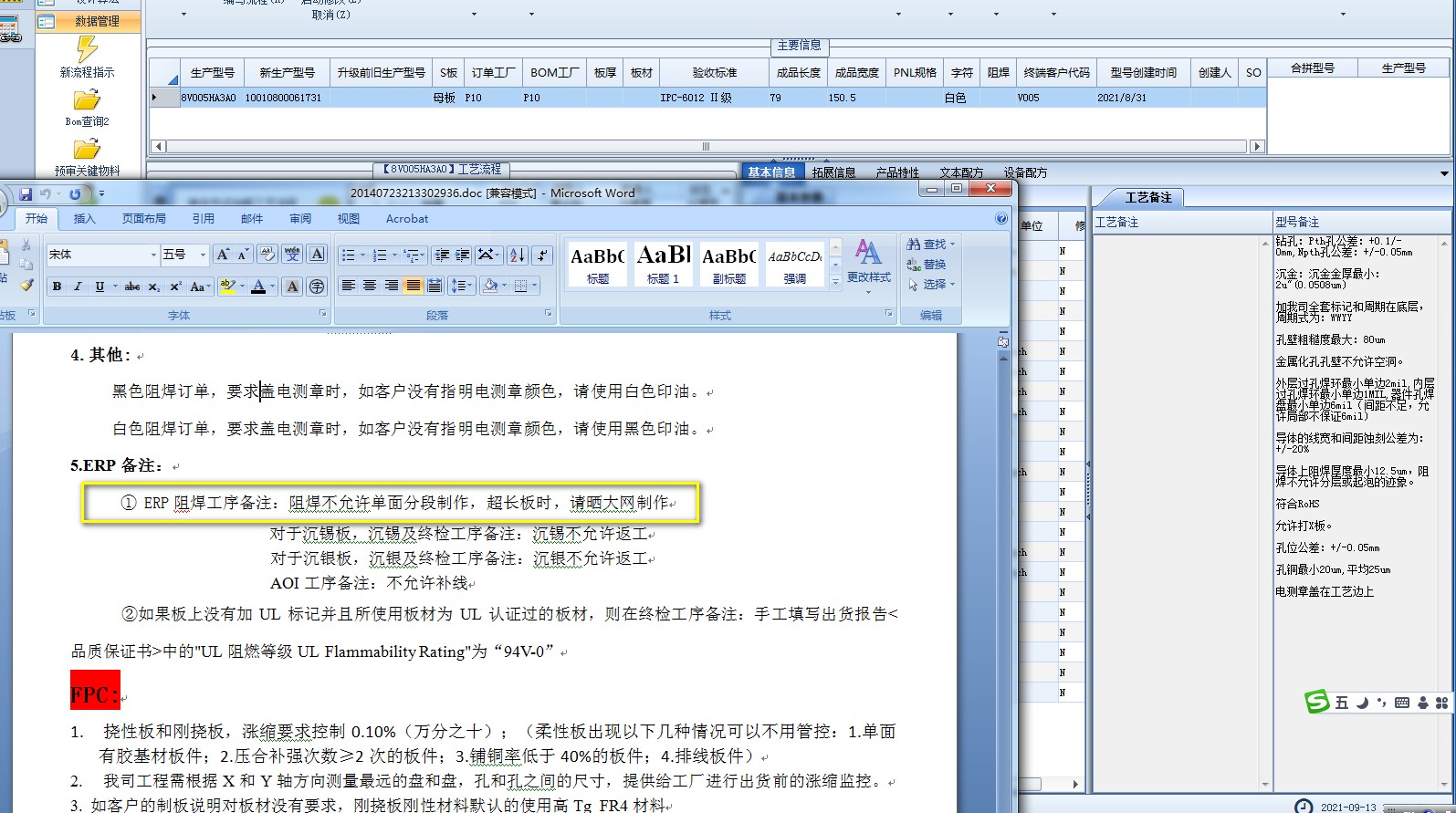
Task: Open line spacing dropdown
Action: (464, 286)
